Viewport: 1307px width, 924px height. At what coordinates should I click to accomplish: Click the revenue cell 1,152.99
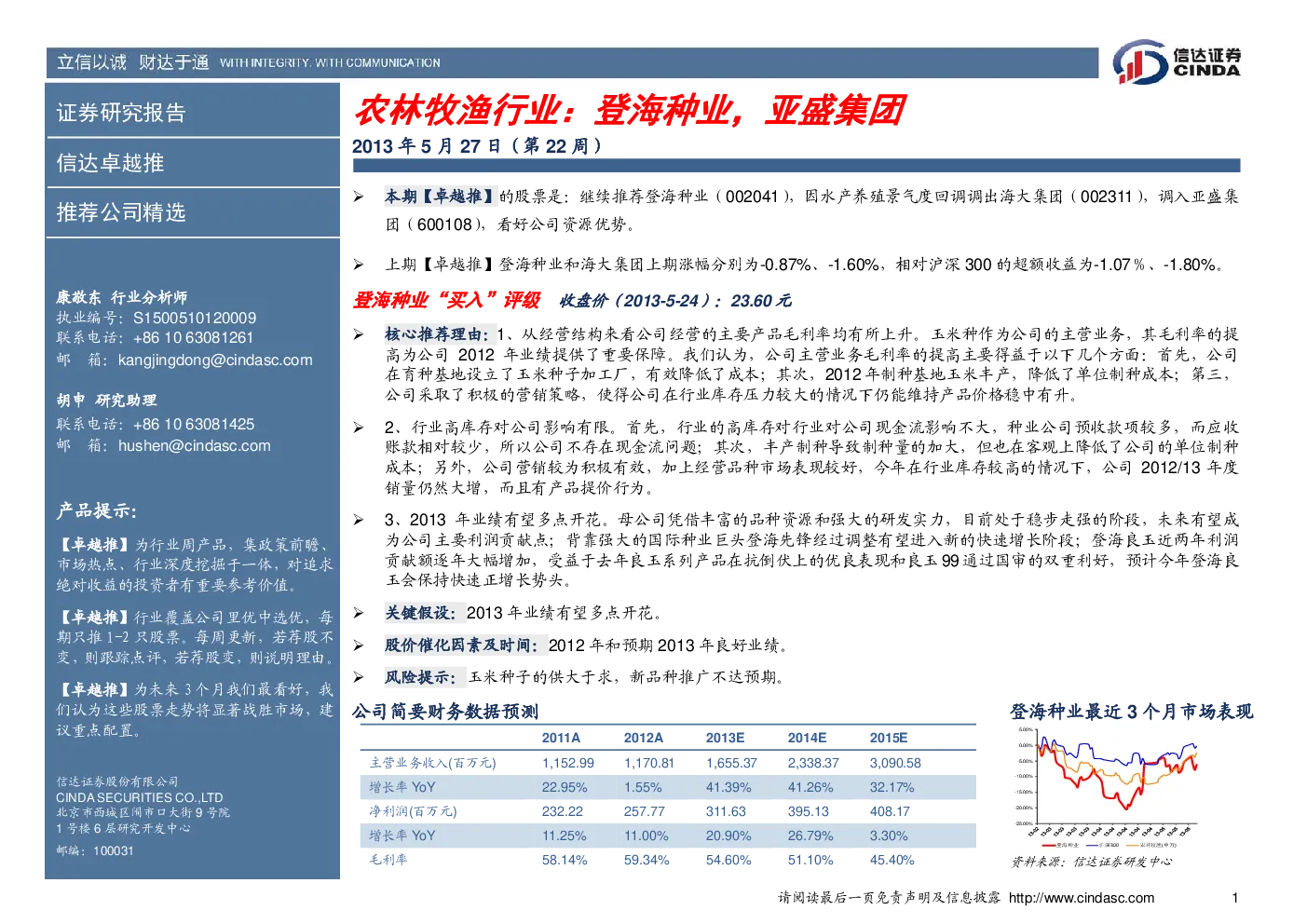click(x=567, y=763)
